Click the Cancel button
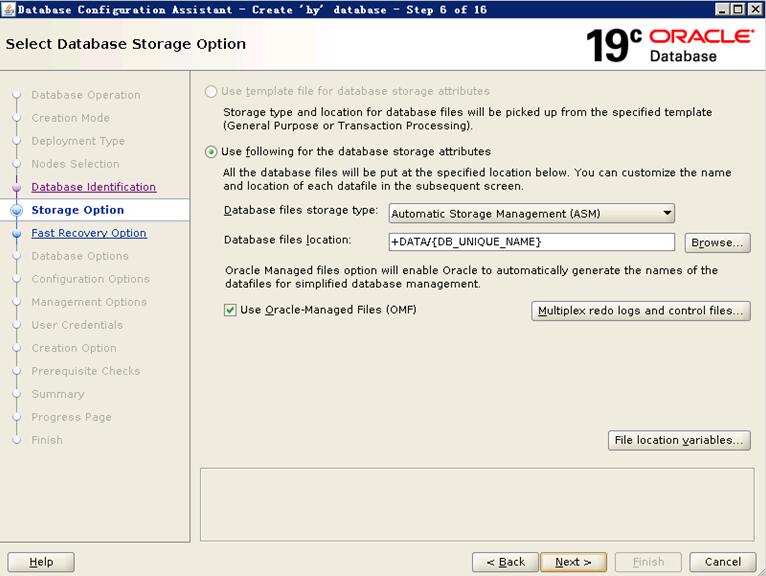This screenshot has height=576, width=766. pyautogui.click(x=723, y=562)
